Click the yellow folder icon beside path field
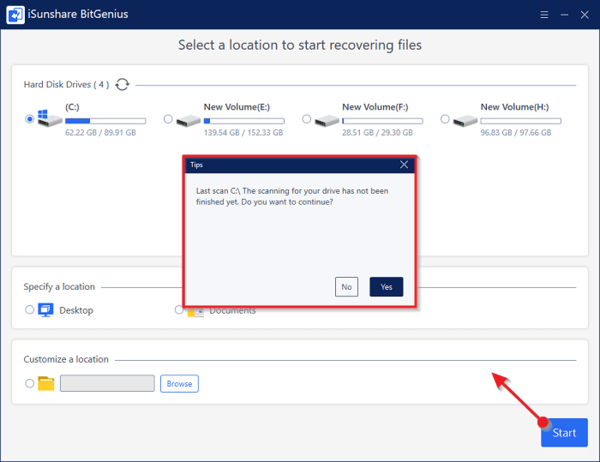 [46, 384]
